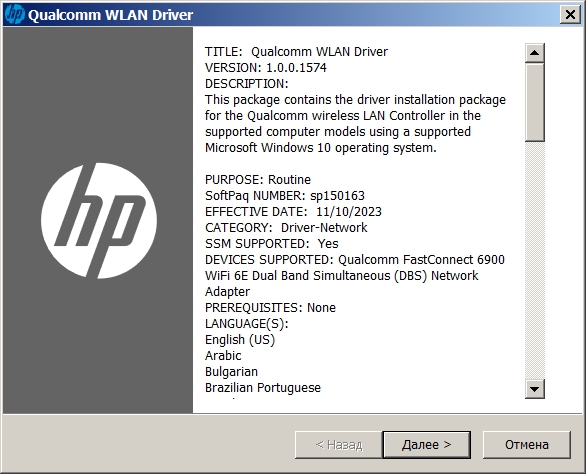
Task: Close the Qualcomm WLAN Driver window
Action: point(570,15)
